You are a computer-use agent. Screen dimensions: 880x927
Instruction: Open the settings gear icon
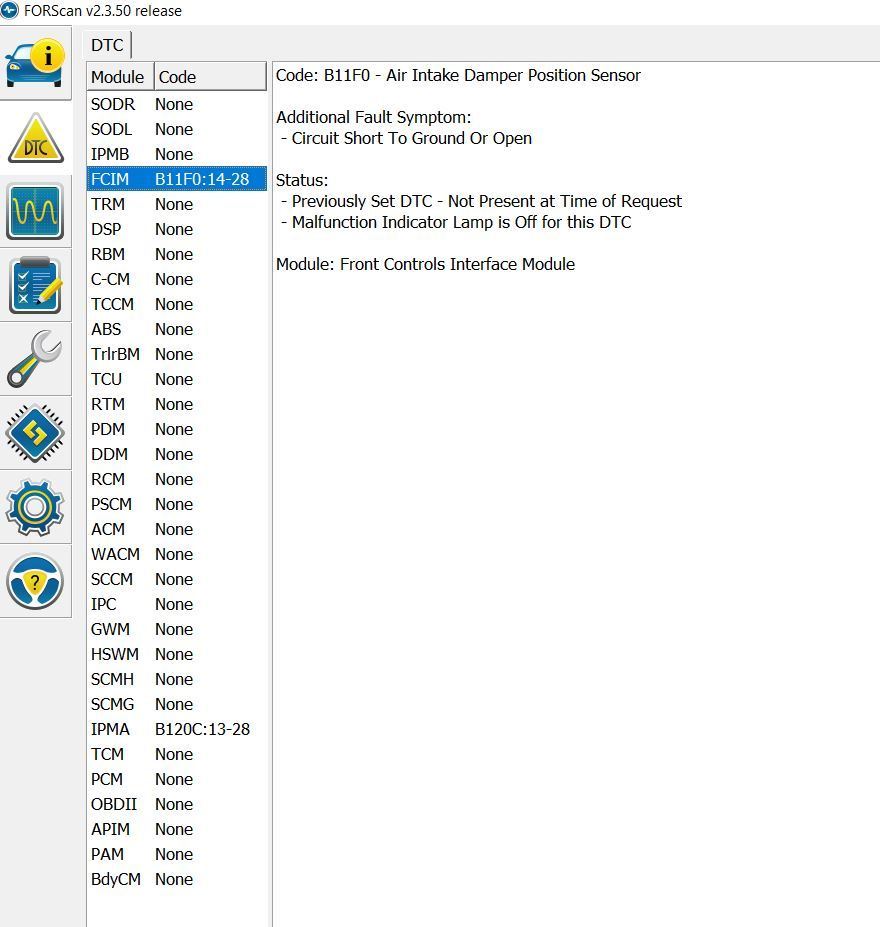click(x=35, y=507)
